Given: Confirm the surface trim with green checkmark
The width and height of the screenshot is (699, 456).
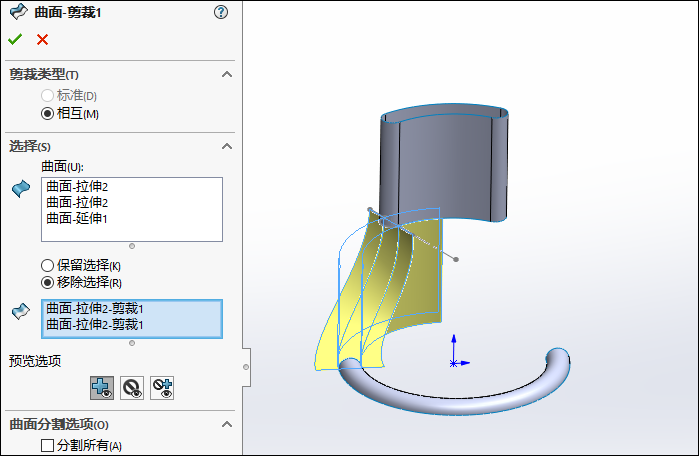Looking at the screenshot, I should click(15, 39).
